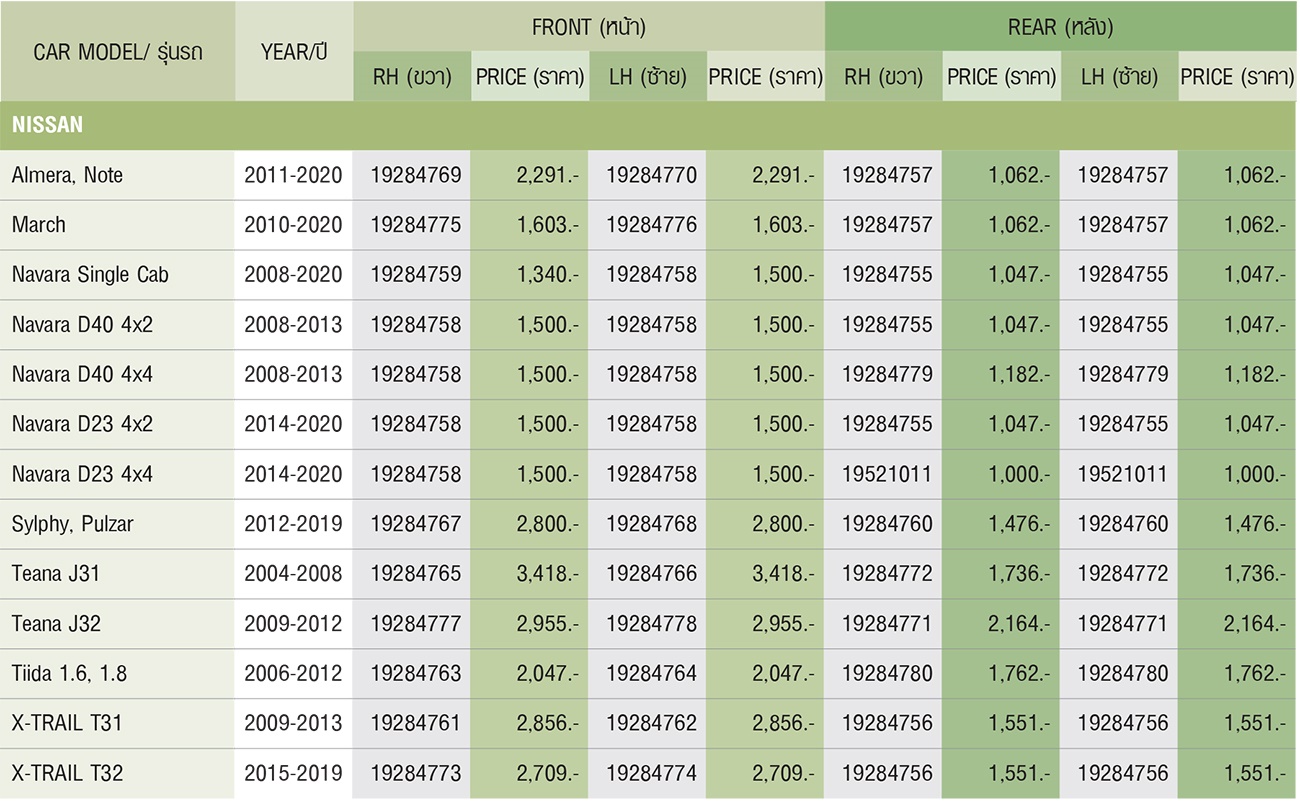Select part number 19284767
Viewport: 1300px width, 803px height.
416,524
